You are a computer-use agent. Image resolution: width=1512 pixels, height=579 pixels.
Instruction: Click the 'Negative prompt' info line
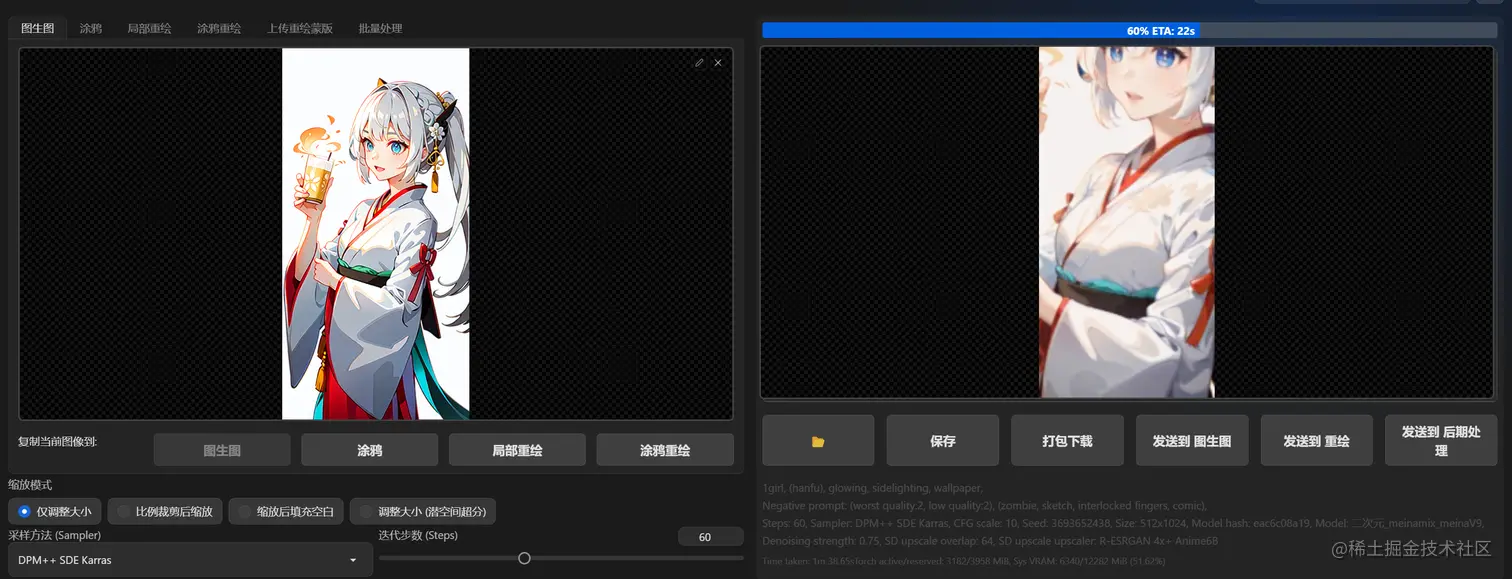[x=985, y=506]
